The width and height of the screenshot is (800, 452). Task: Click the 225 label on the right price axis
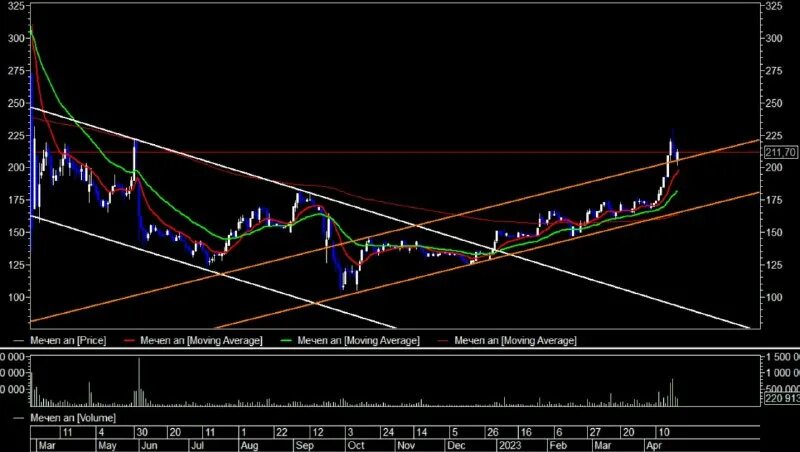click(774, 136)
